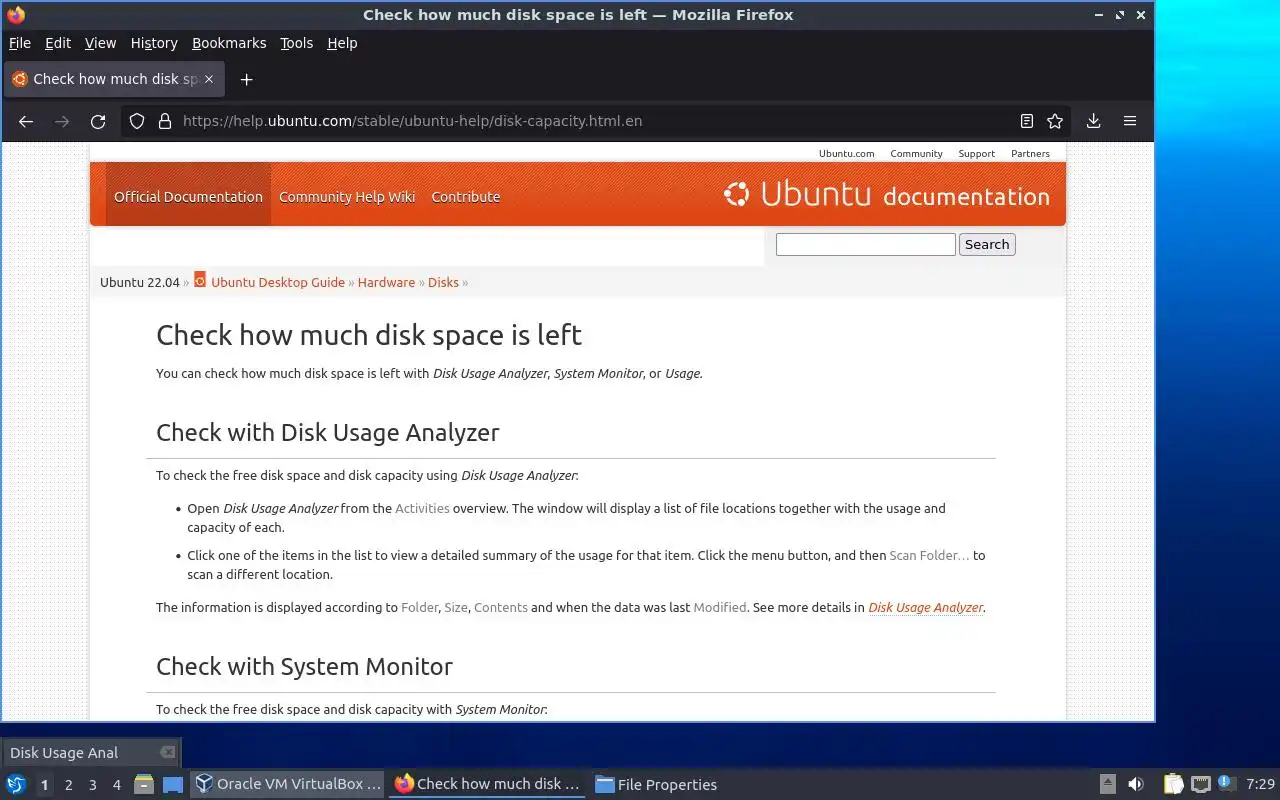
Task: Follow the Disk Usage Analyzer manual link
Action: (925, 607)
